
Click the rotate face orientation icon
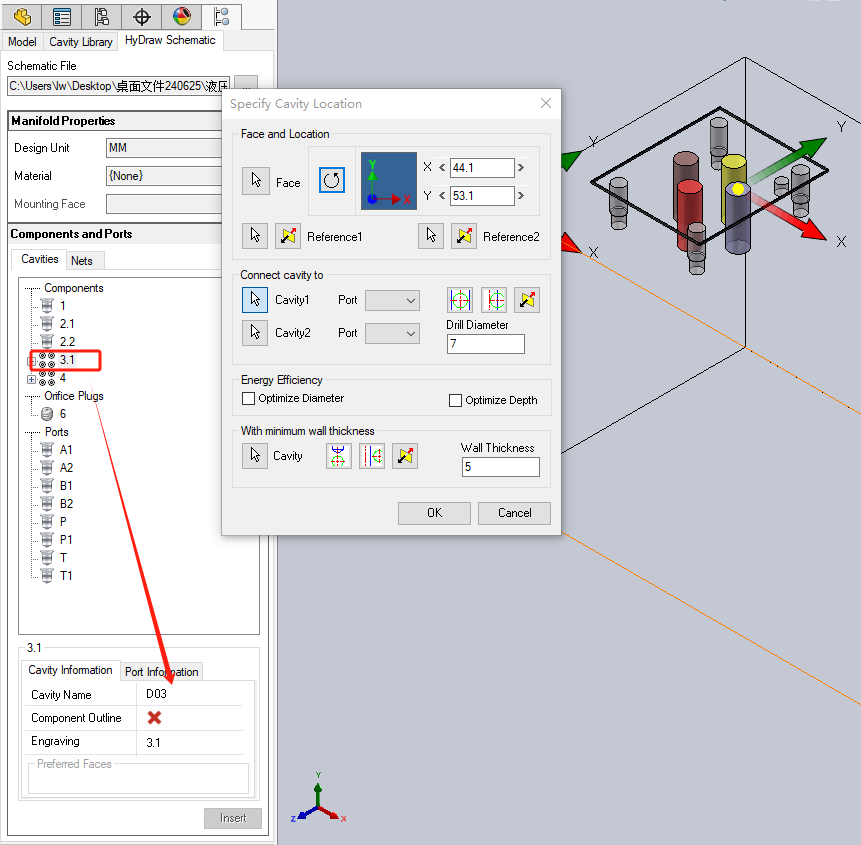(x=332, y=180)
